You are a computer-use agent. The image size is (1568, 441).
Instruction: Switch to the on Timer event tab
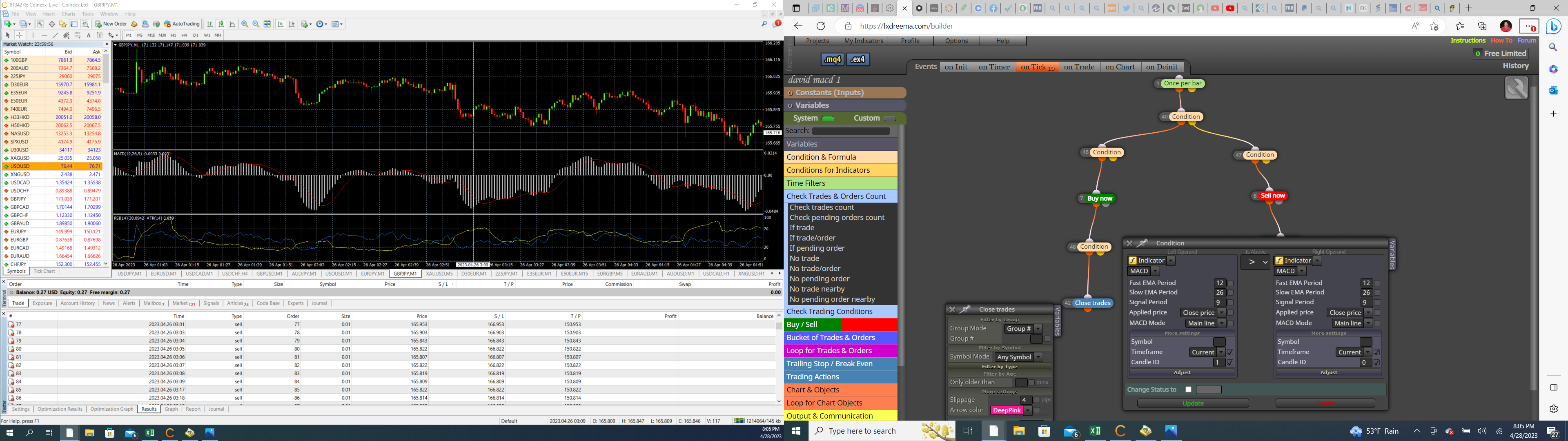click(x=994, y=67)
